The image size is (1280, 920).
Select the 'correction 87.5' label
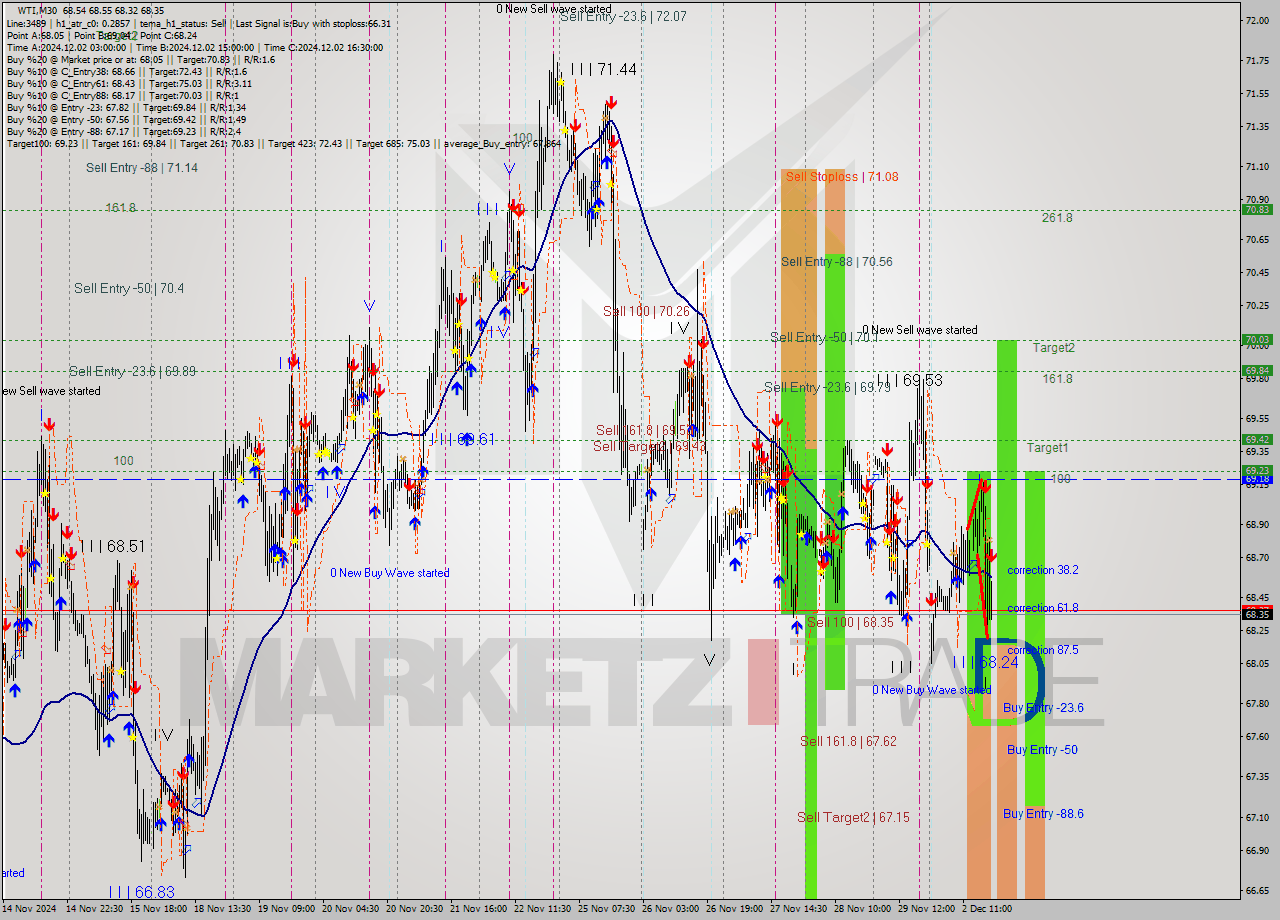click(x=1042, y=650)
